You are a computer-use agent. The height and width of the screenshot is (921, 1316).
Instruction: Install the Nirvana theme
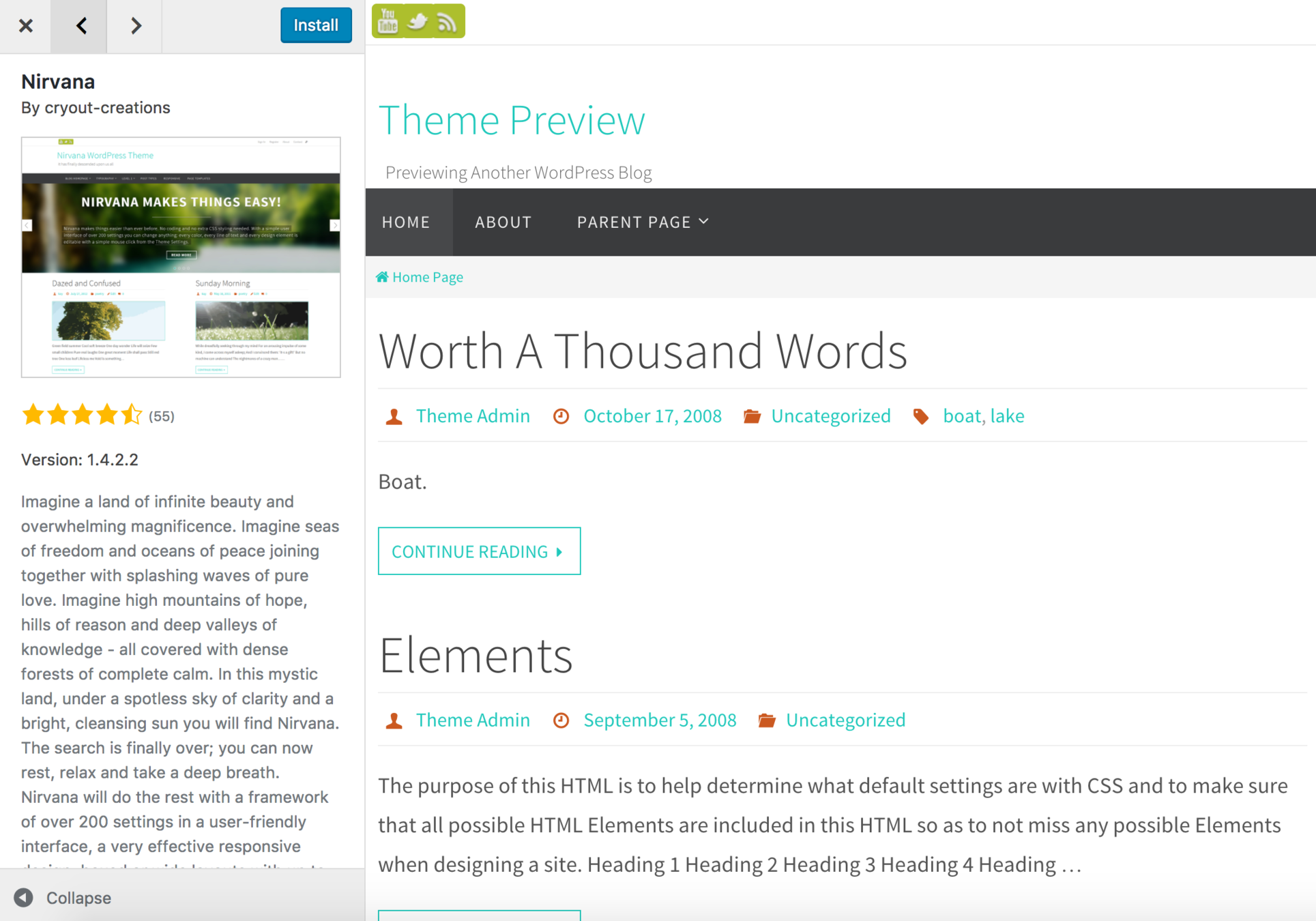(x=315, y=25)
